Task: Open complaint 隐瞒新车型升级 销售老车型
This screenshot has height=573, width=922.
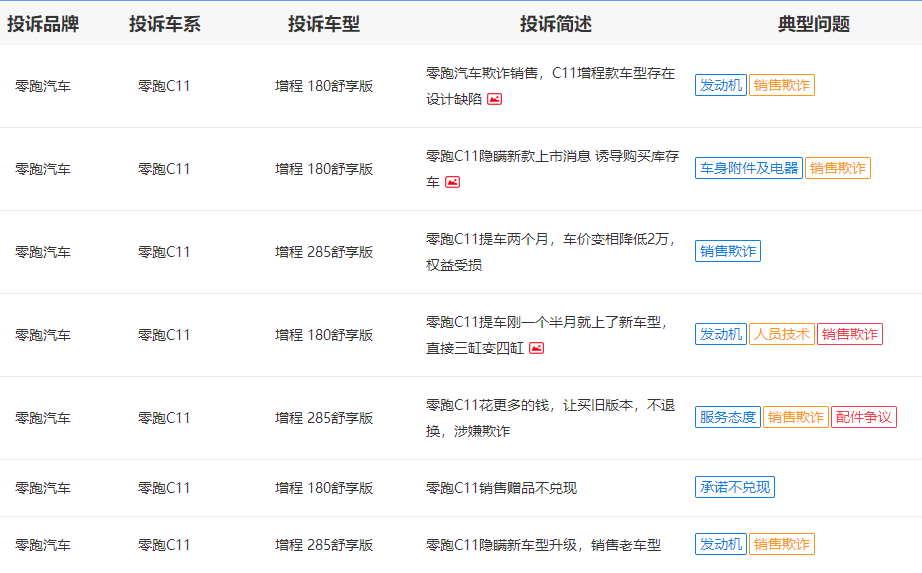Action: point(543,545)
